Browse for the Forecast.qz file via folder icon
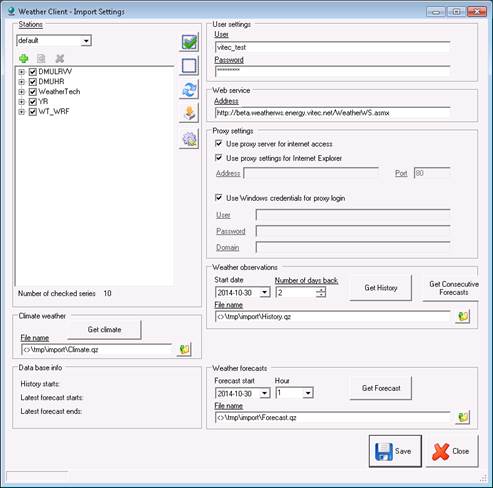Image resolution: width=493 pixels, height=488 pixels. point(463,417)
